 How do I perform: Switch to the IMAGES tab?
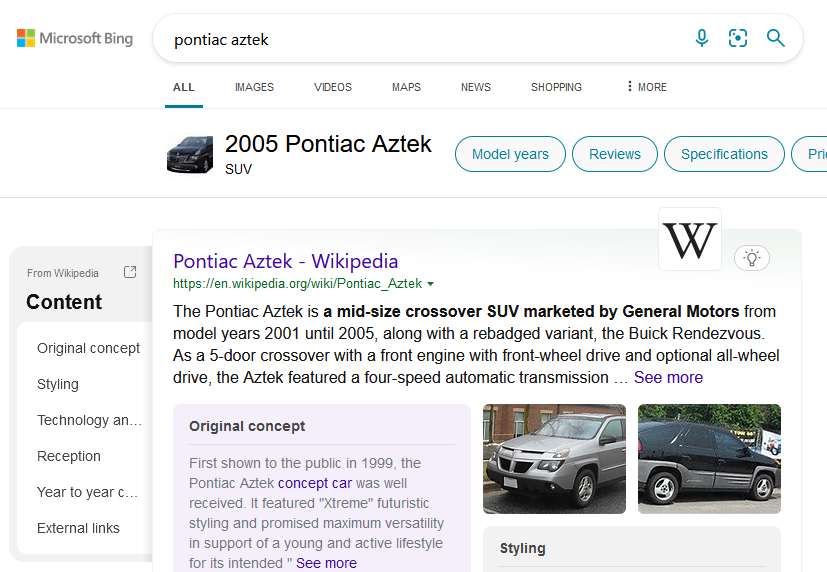pyautogui.click(x=254, y=87)
